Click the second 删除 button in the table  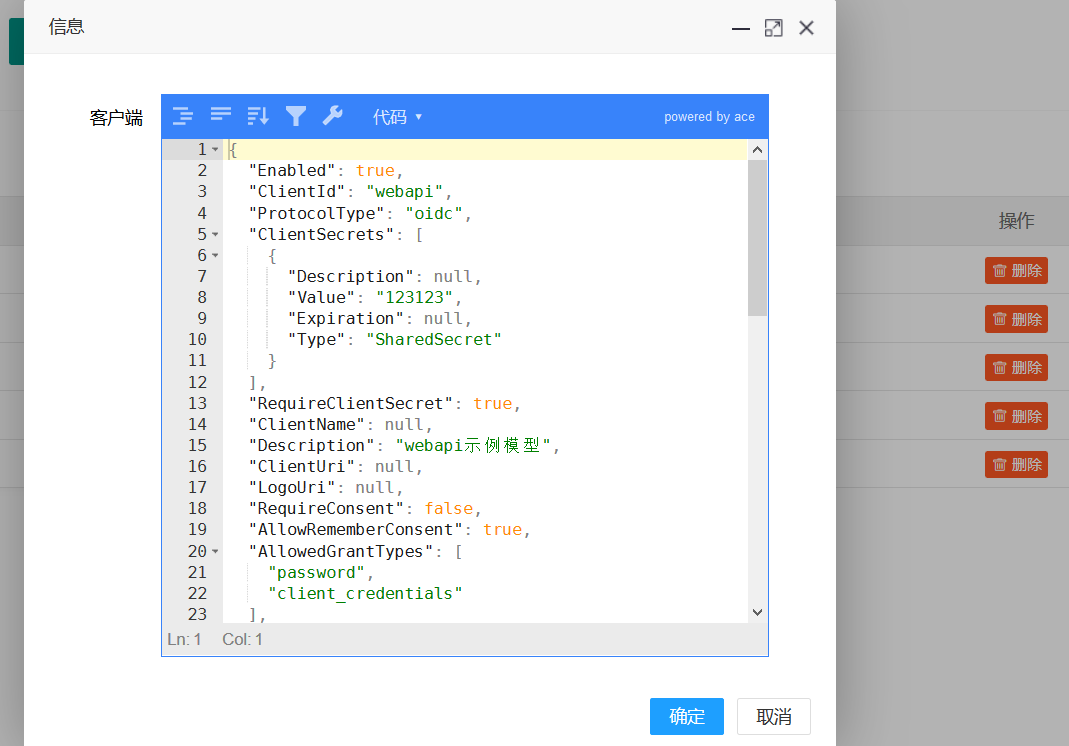(1016, 319)
